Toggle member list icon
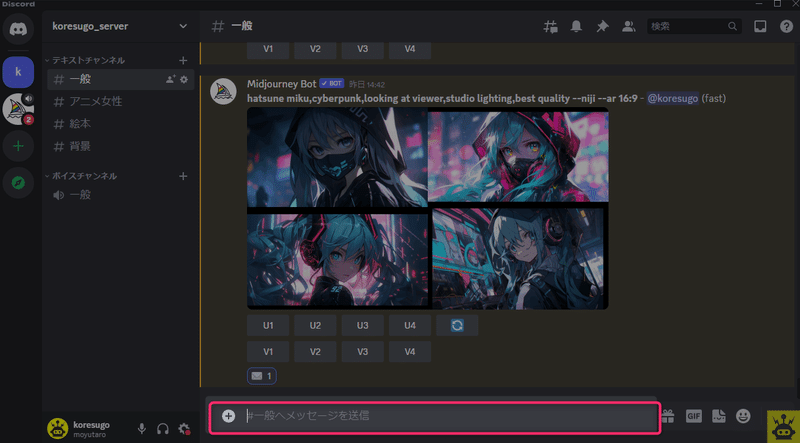The image size is (800, 443). (629, 27)
